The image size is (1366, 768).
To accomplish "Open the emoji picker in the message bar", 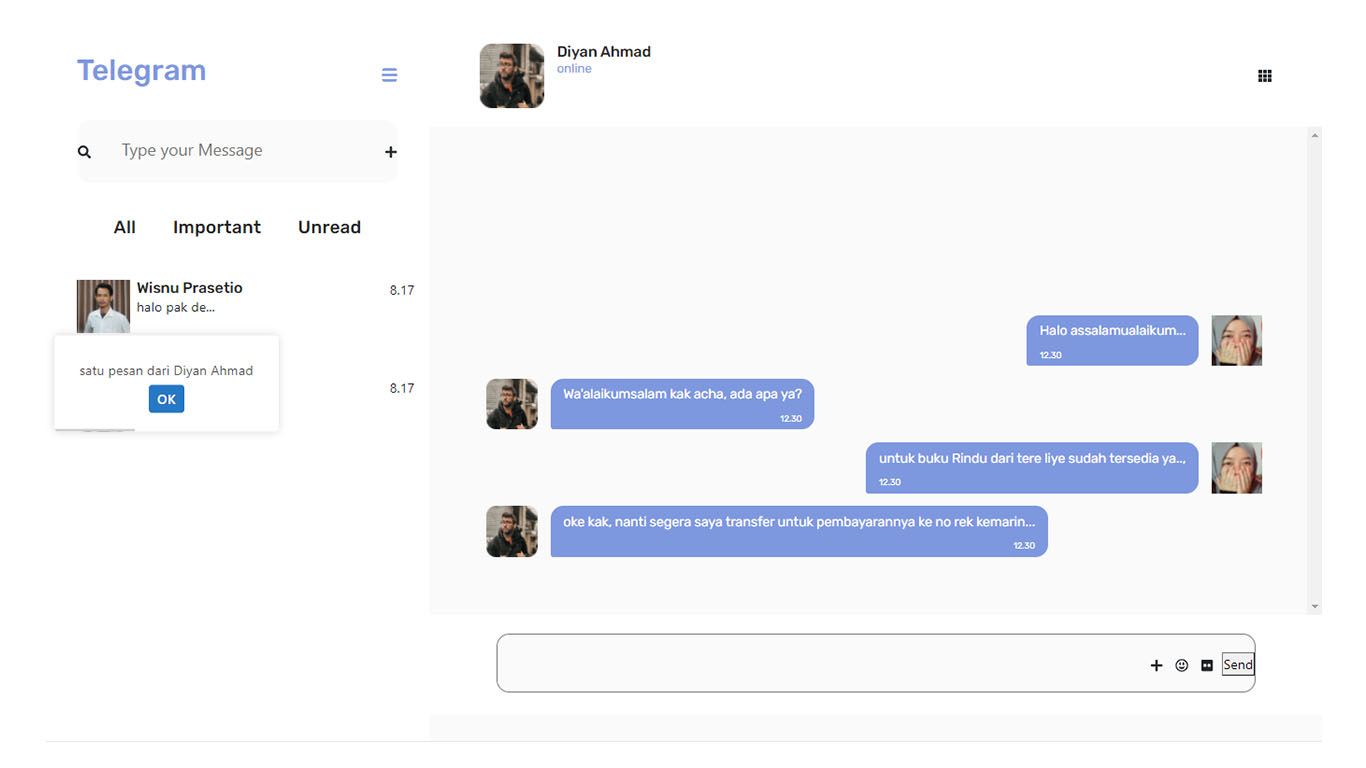I will (x=1181, y=664).
